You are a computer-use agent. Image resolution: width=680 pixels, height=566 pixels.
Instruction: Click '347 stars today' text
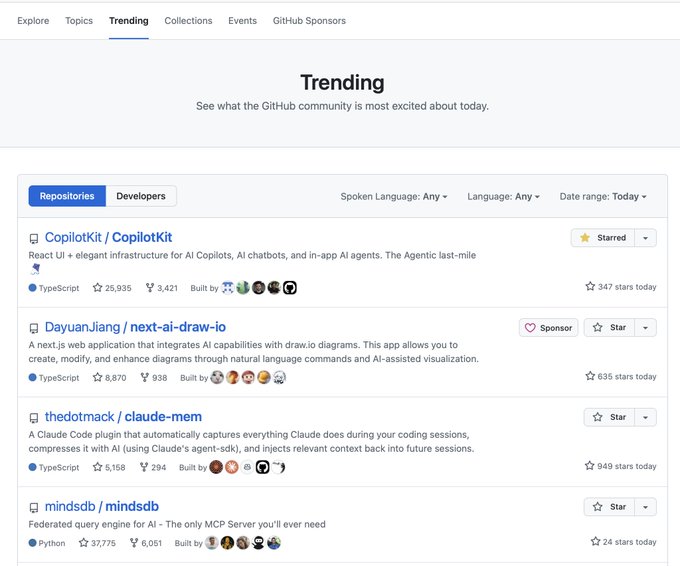click(x=627, y=287)
